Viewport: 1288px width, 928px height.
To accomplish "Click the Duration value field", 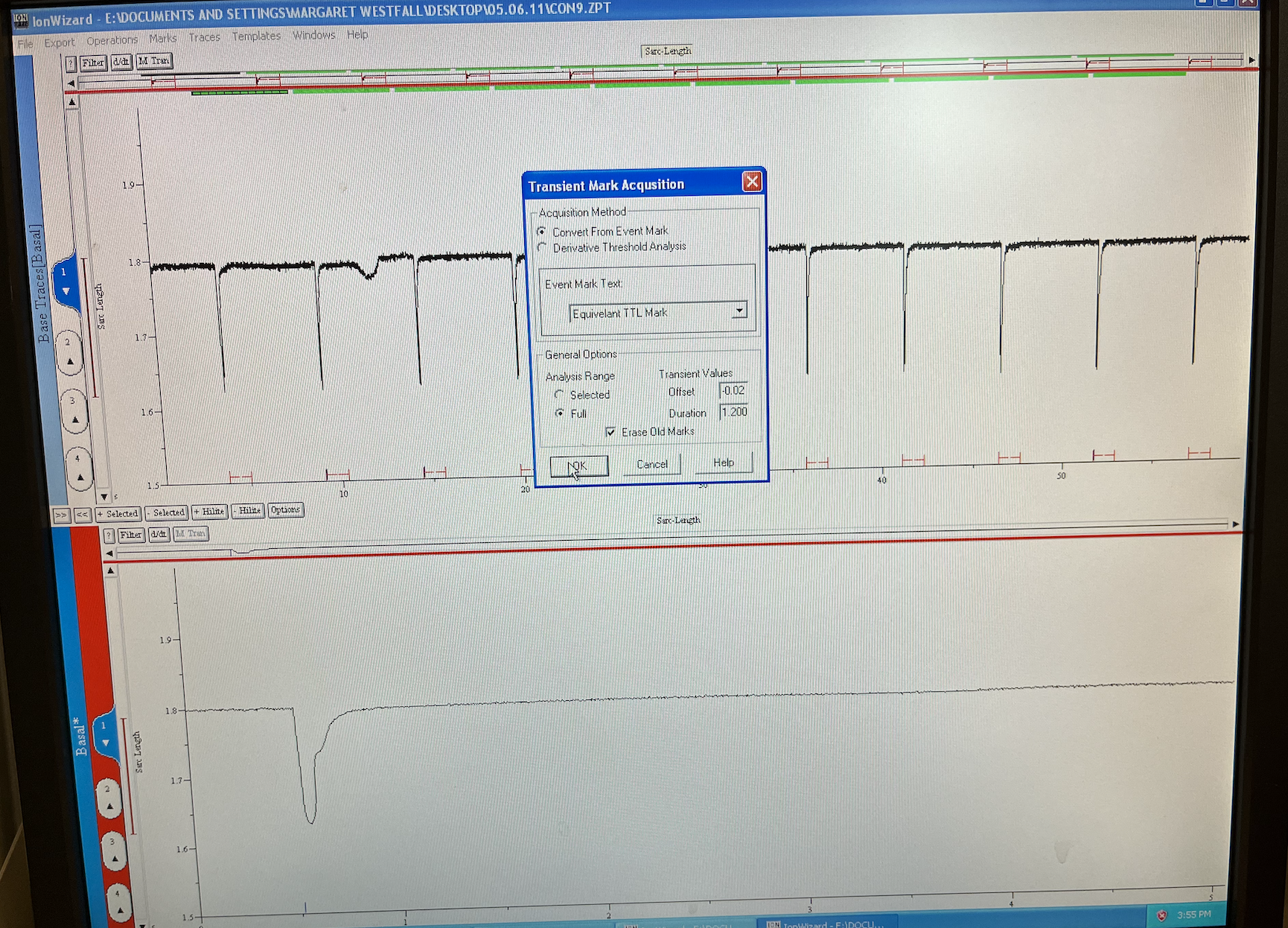I will click(734, 412).
